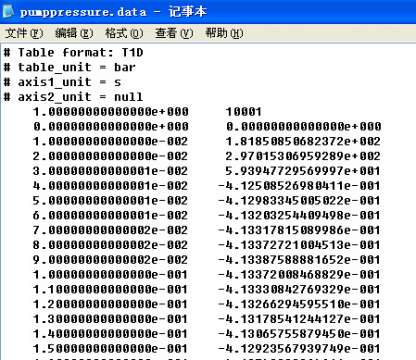This screenshot has width=416, height=360.
Task: Click the pressure value -4.13387588881652e-001
Action: (299, 260)
